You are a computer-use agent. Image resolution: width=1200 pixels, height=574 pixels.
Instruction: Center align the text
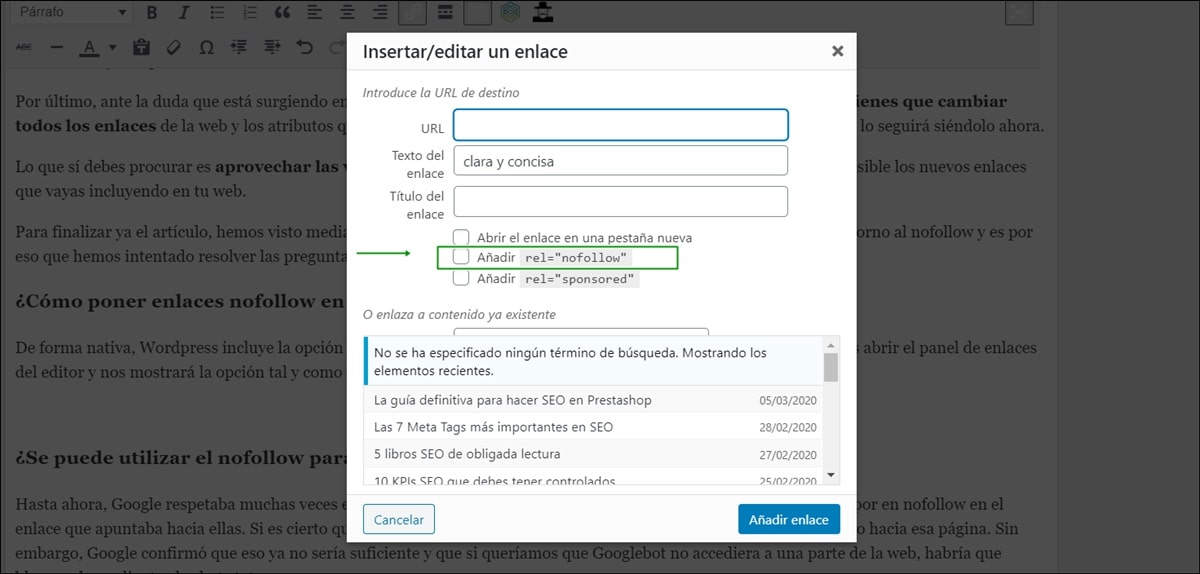tap(347, 13)
